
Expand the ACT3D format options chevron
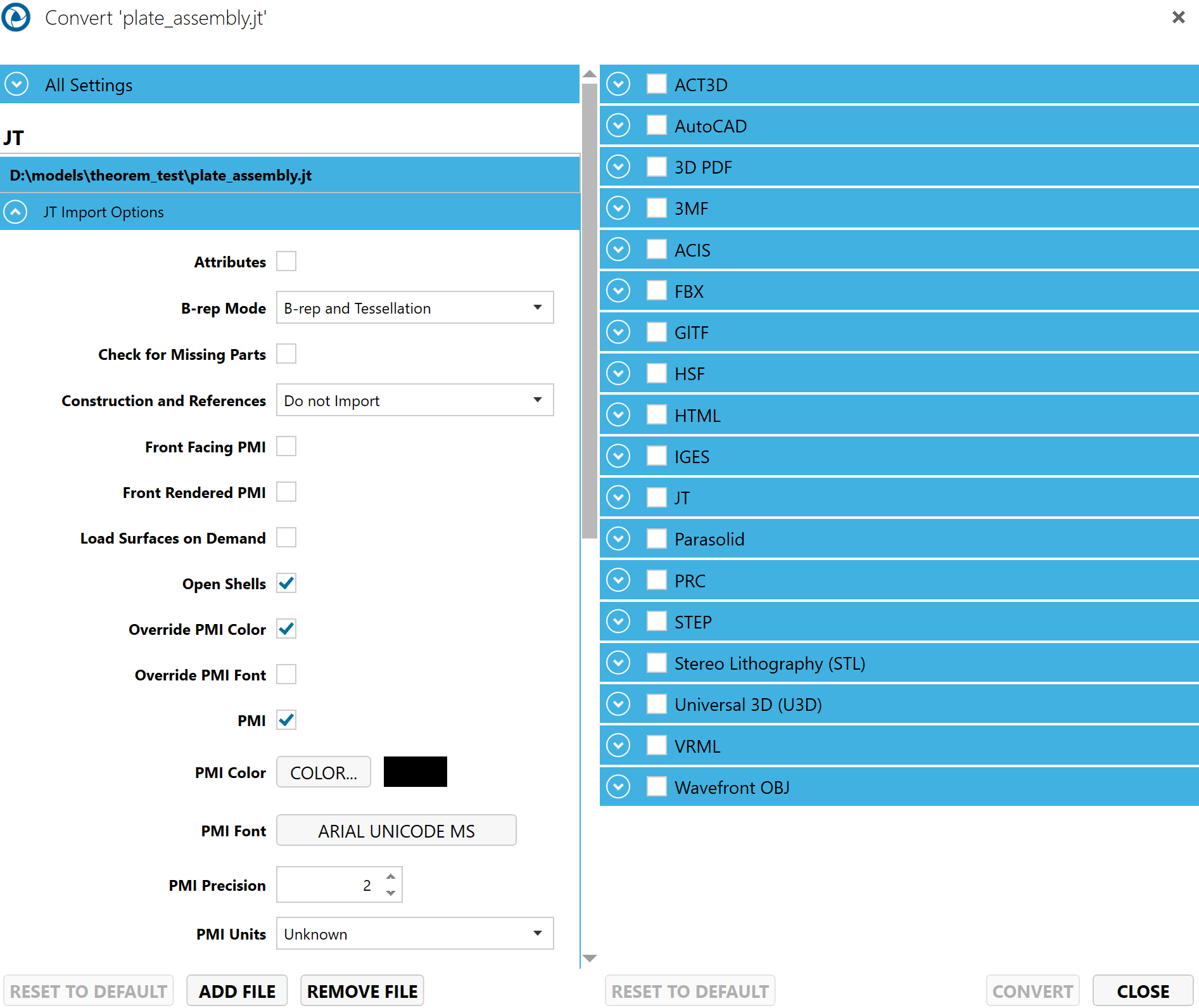click(618, 84)
